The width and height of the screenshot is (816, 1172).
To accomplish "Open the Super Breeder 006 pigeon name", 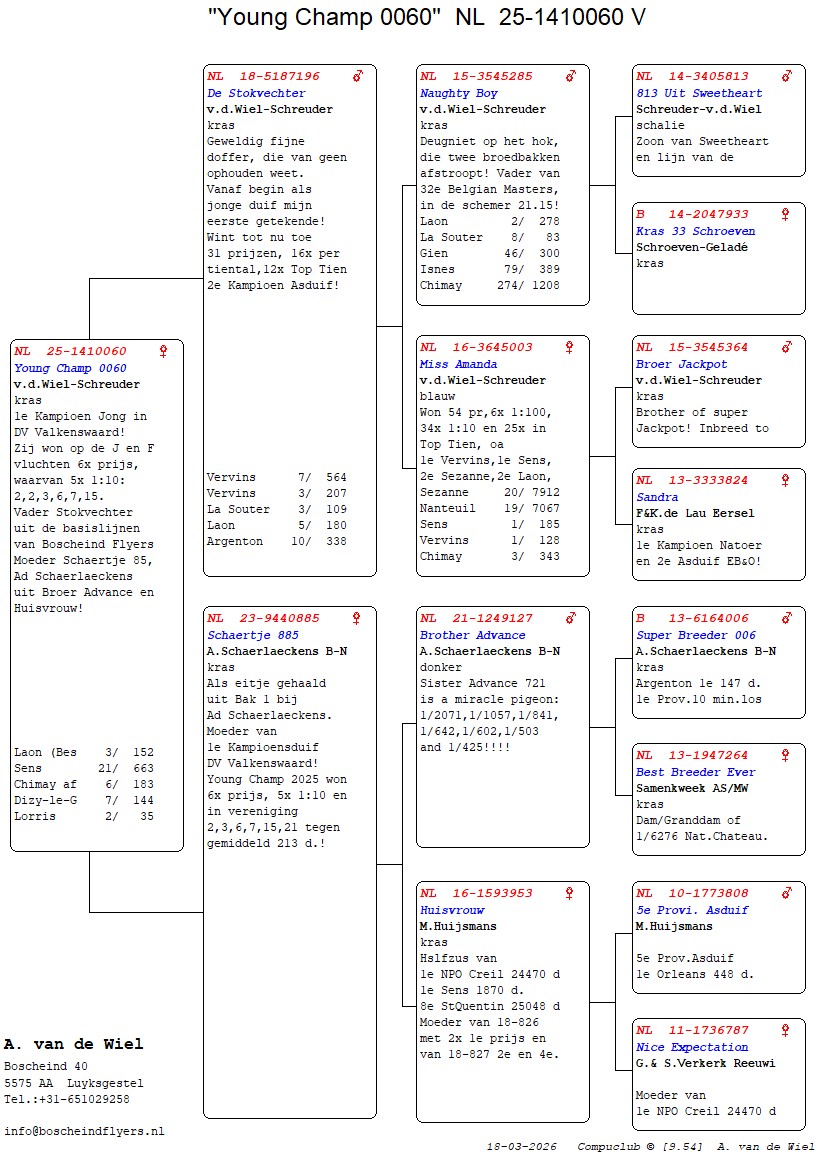I will click(x=696, y=635).
